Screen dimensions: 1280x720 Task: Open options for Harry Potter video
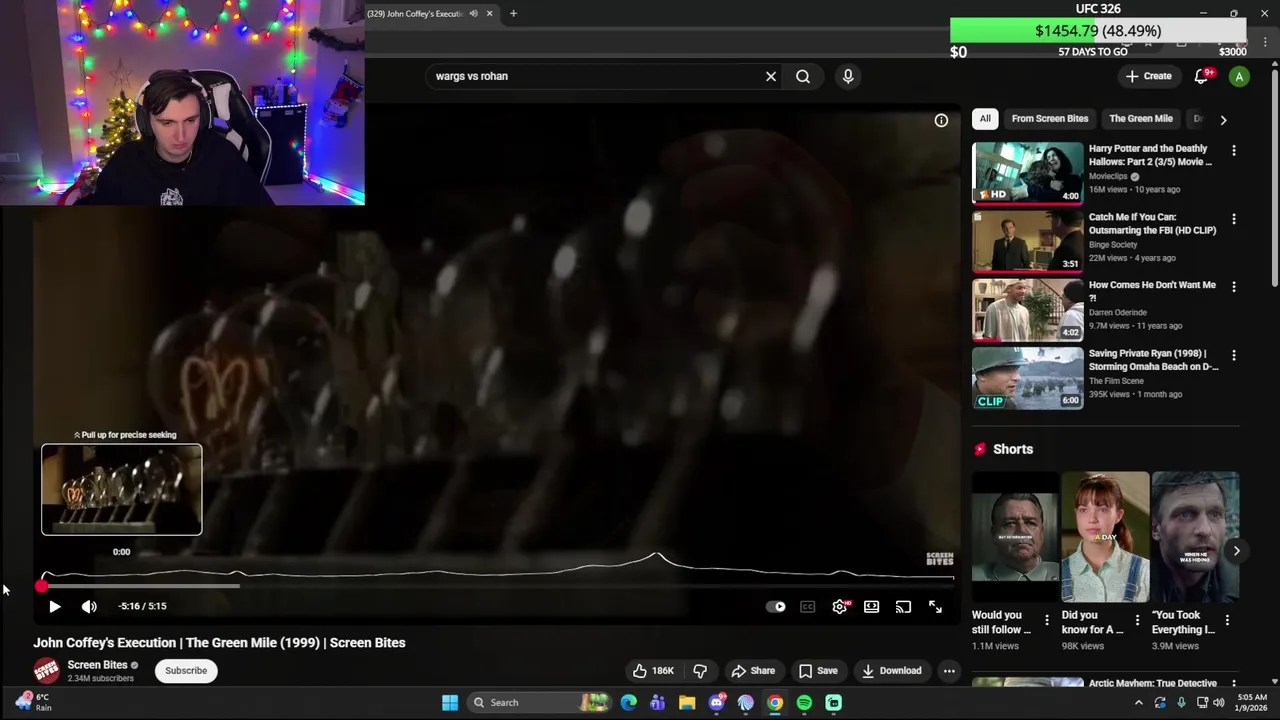1234,150
